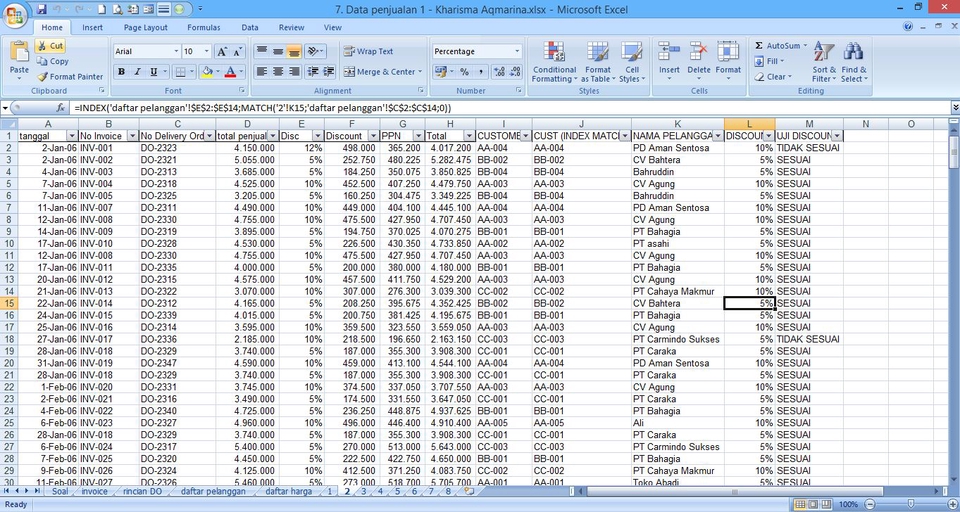Align text right in cell
The width and height of the screenshot is (960, 512).
click(294, 72)
